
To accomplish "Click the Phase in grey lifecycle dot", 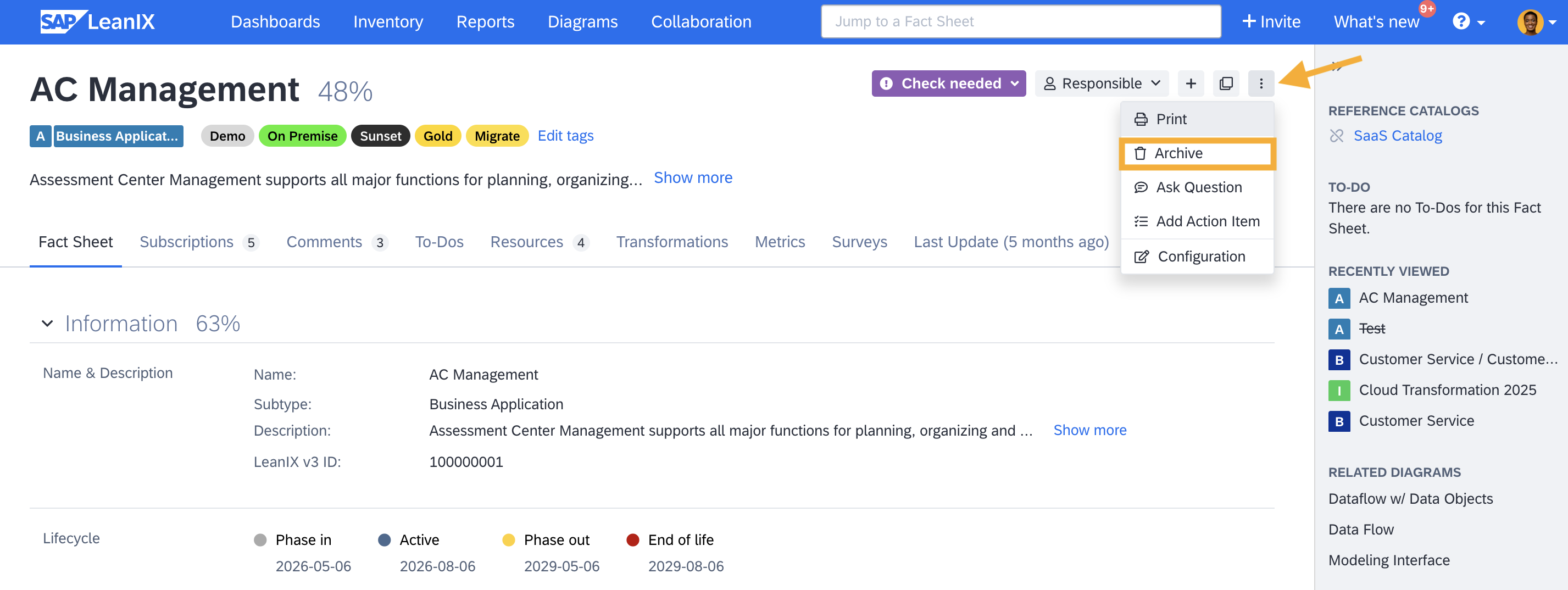I will click(260, 540).
